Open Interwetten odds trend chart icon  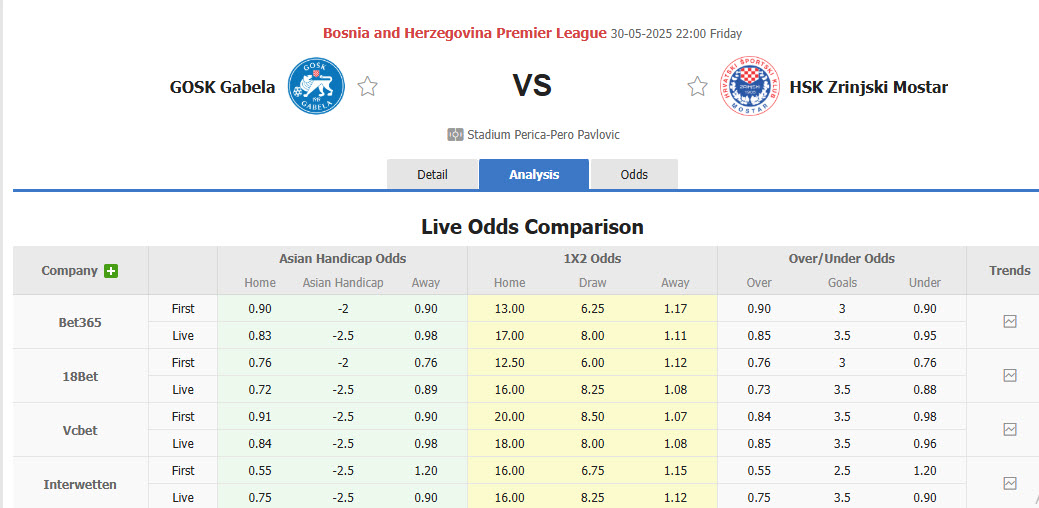(x=1010, y=484)
